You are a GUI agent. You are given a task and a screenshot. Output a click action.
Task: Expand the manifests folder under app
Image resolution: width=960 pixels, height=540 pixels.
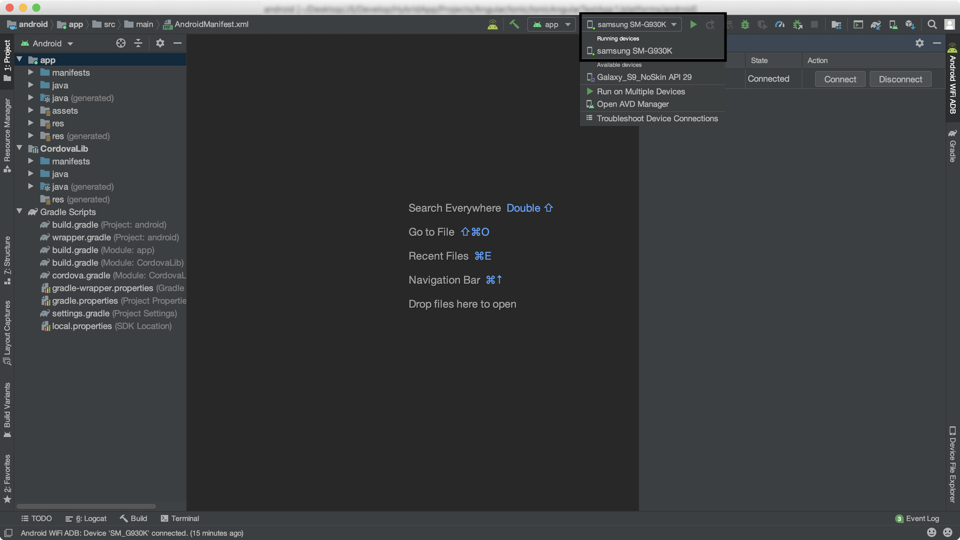pyautogui.click(x=31, y=72)
